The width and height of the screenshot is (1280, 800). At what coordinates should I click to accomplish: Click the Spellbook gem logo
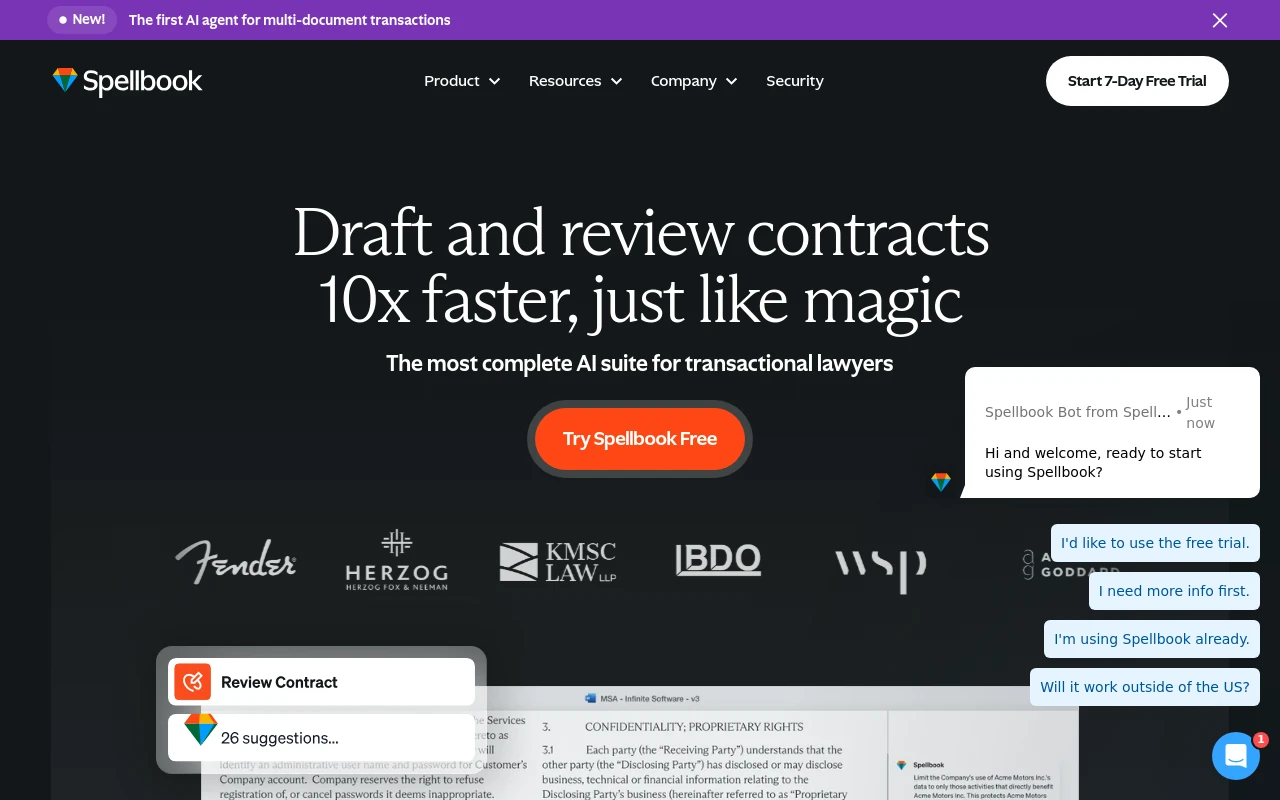65,81
